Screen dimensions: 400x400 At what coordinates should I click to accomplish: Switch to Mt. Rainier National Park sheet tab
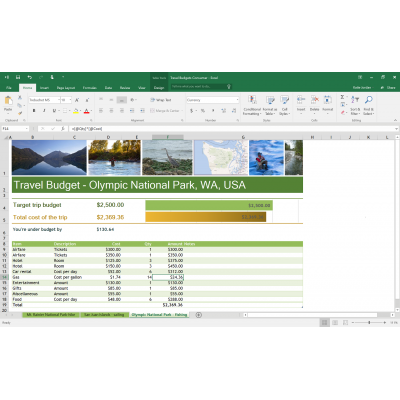pyautogui.click(x=51, y=315)
